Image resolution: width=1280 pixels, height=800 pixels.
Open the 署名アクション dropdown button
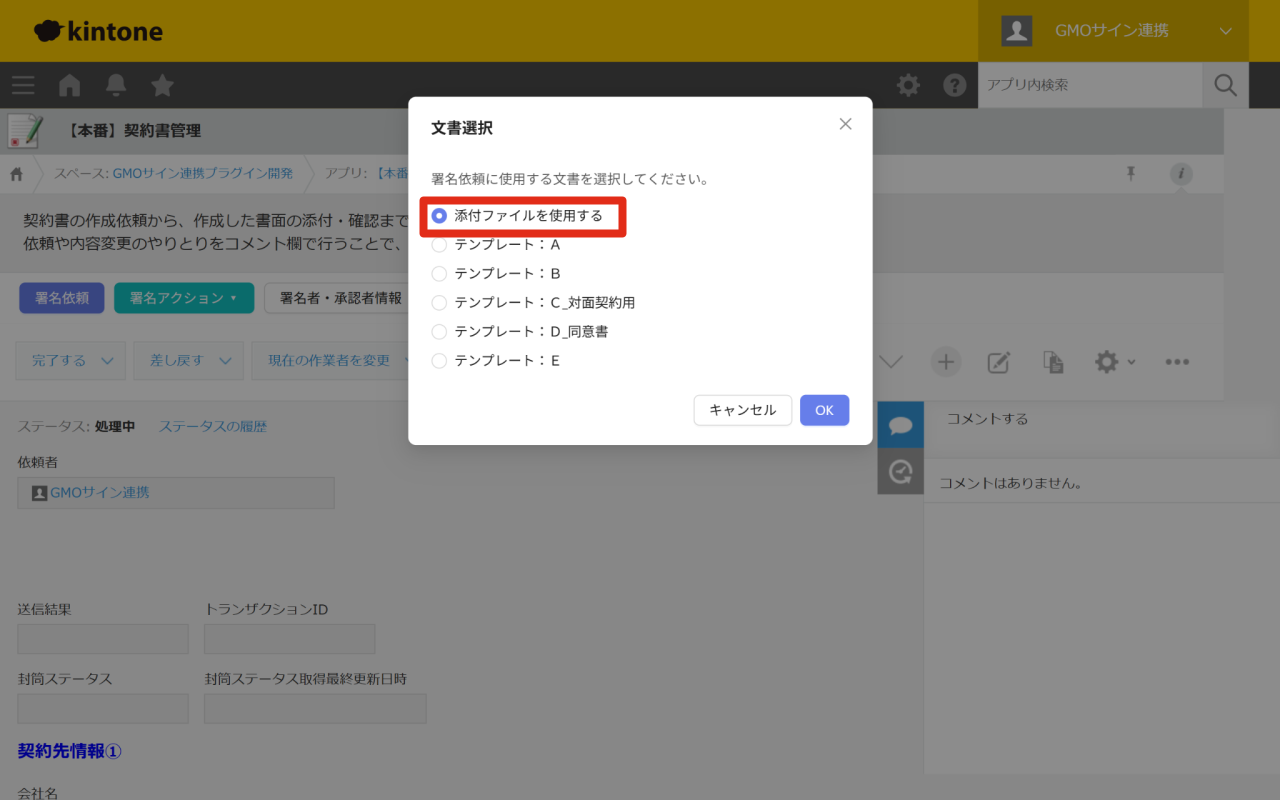pos(184,298)
